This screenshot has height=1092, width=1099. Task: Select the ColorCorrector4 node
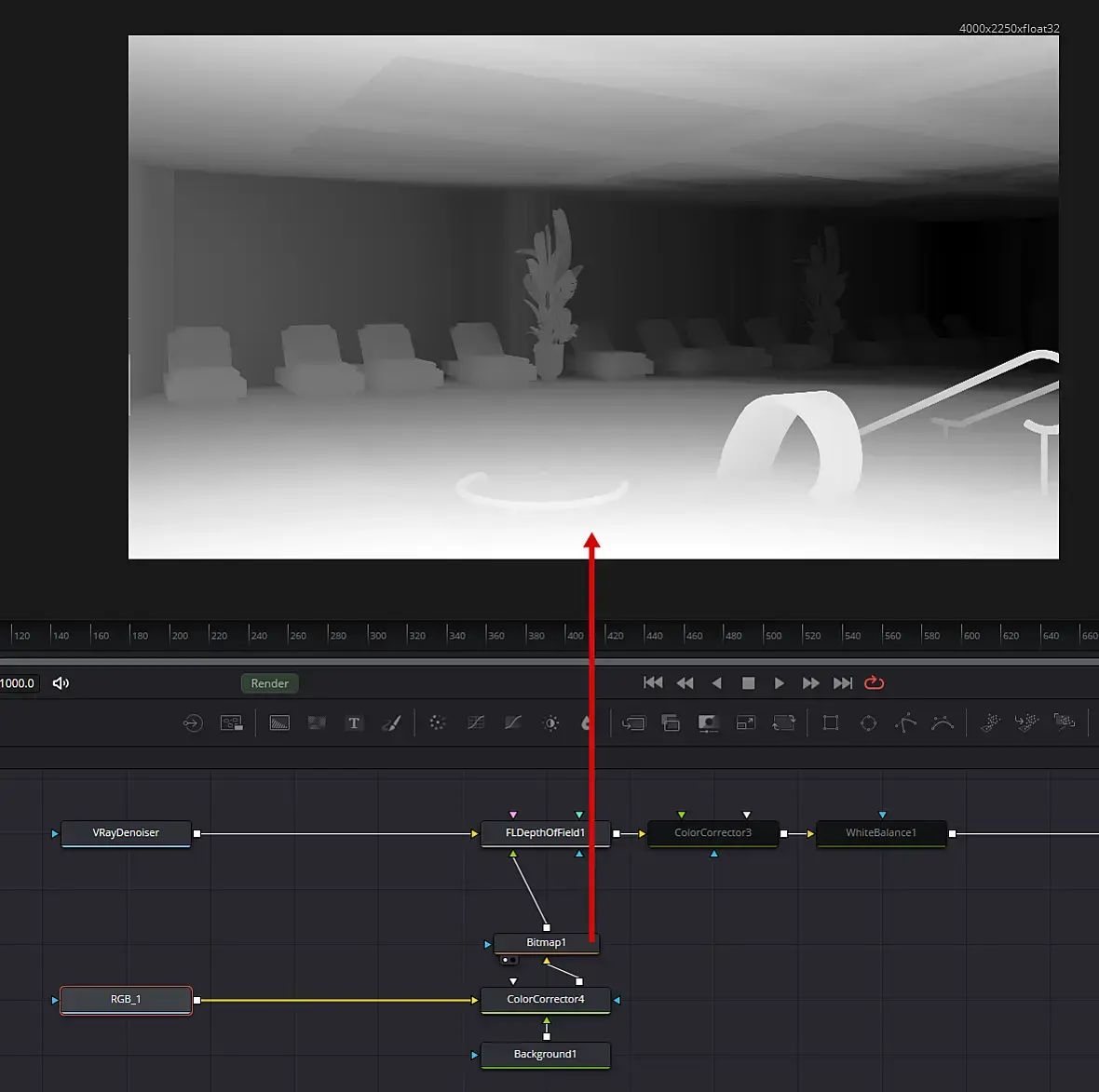[545, 1000]
